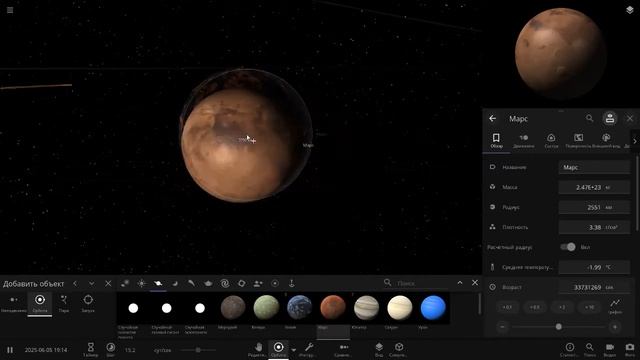Open the Поверхность tab
Image resolution: width=640 pixels, height=360 pixels.
tap(578, 140)
